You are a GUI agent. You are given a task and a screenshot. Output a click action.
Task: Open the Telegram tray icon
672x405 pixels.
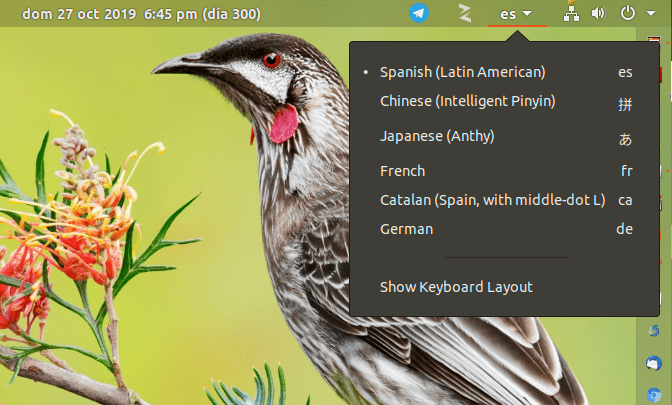[419, 13]
